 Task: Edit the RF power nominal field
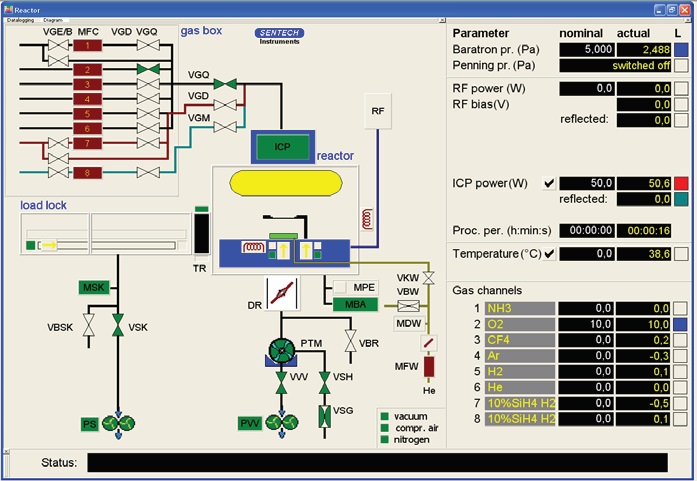[x=587, y=88]
